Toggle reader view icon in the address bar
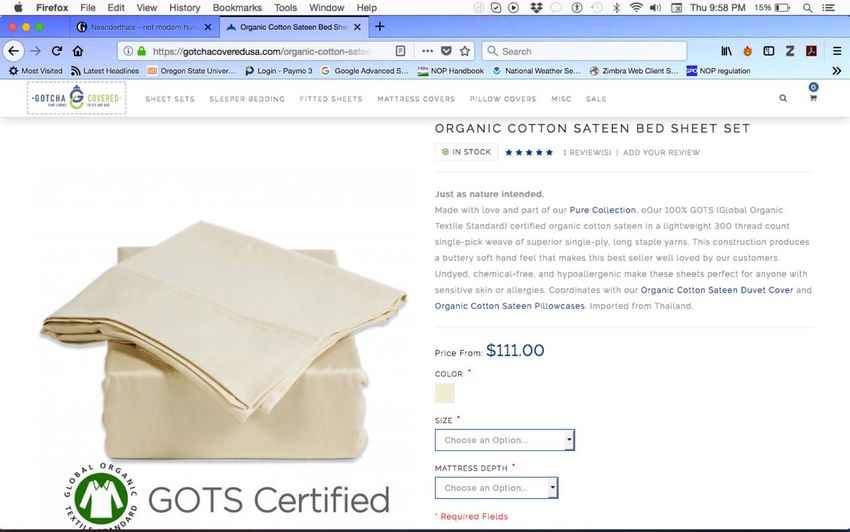Viewport: 850px width, 532px height. pos(400,51)
